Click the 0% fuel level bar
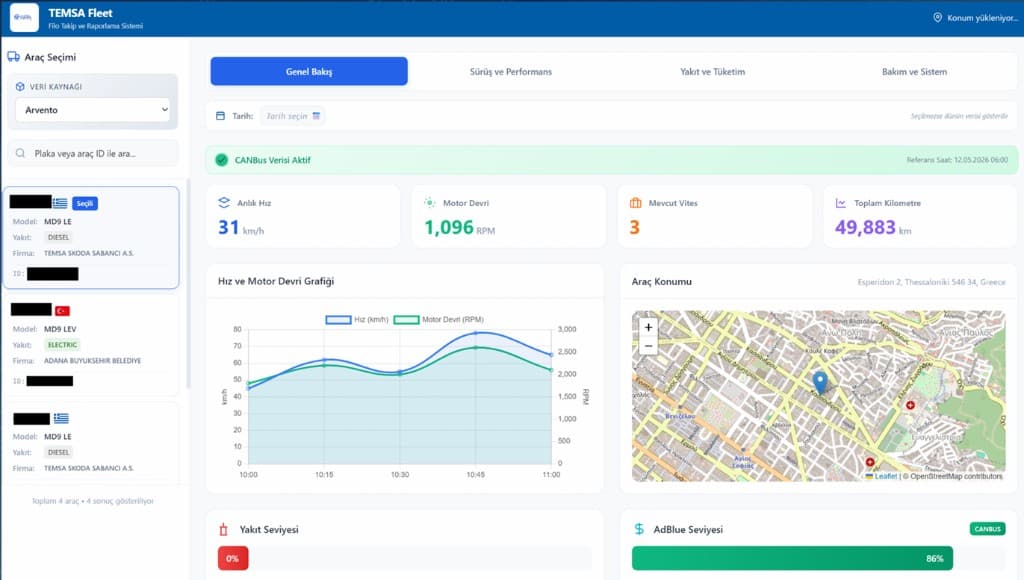The width and height of the screenshot is (1024, 580). coord(233,558)
